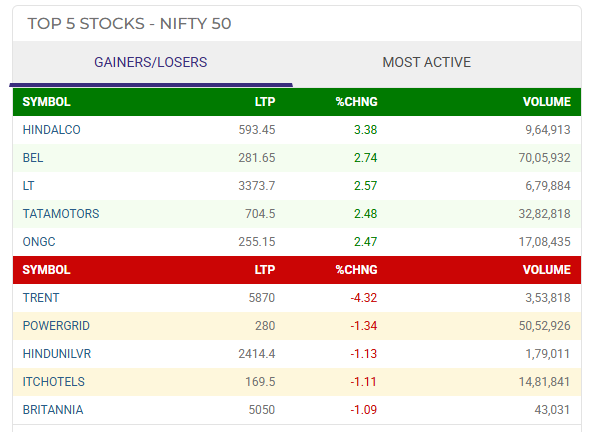Screen dimensions: 589x432
Task: Open the HINDUNILVR stock link
Action: [x=57, y=354]
